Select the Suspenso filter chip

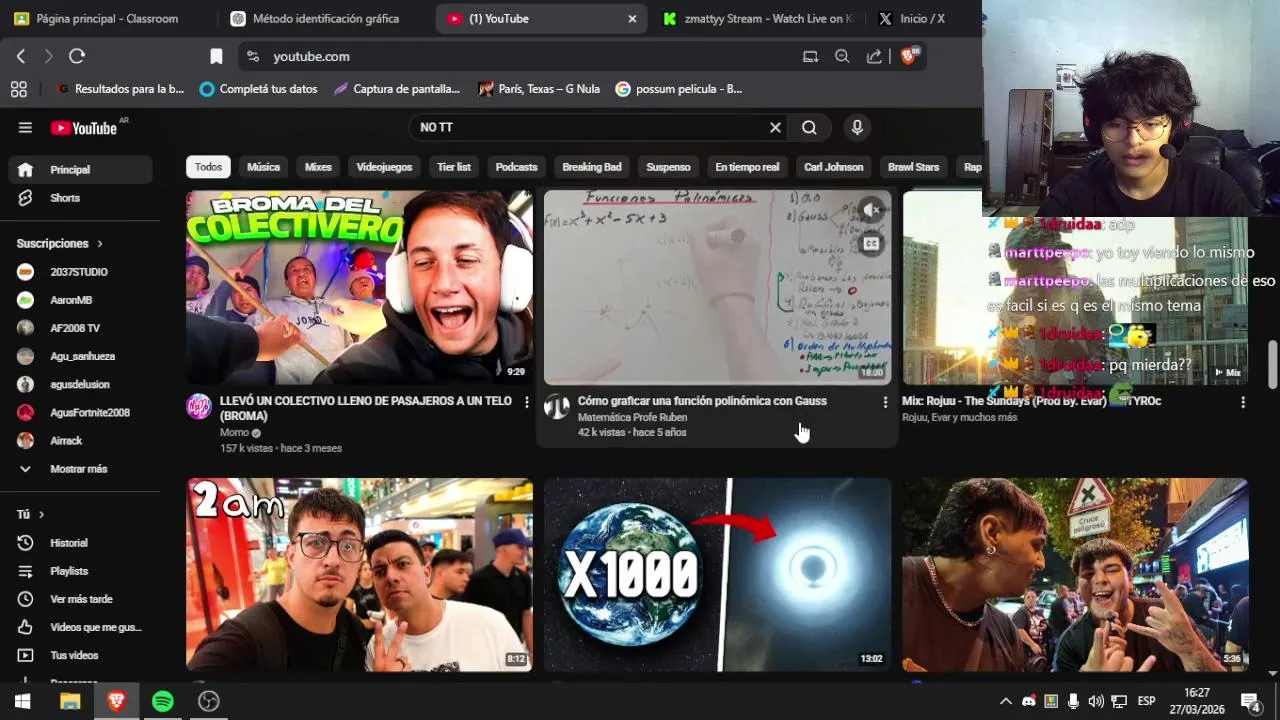(x=668, y=167)
